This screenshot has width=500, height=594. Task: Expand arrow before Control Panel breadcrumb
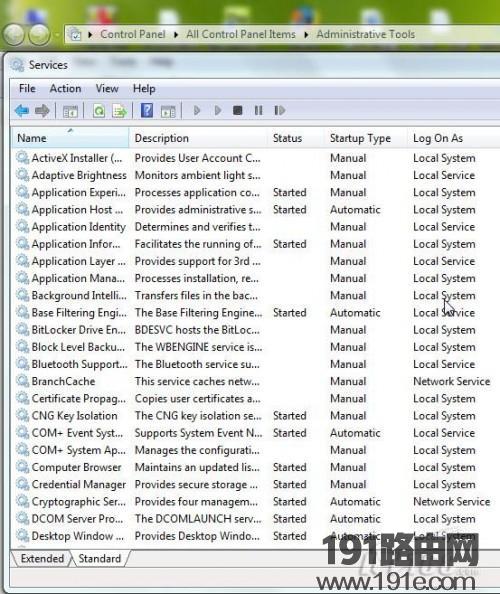pos(90,35)
